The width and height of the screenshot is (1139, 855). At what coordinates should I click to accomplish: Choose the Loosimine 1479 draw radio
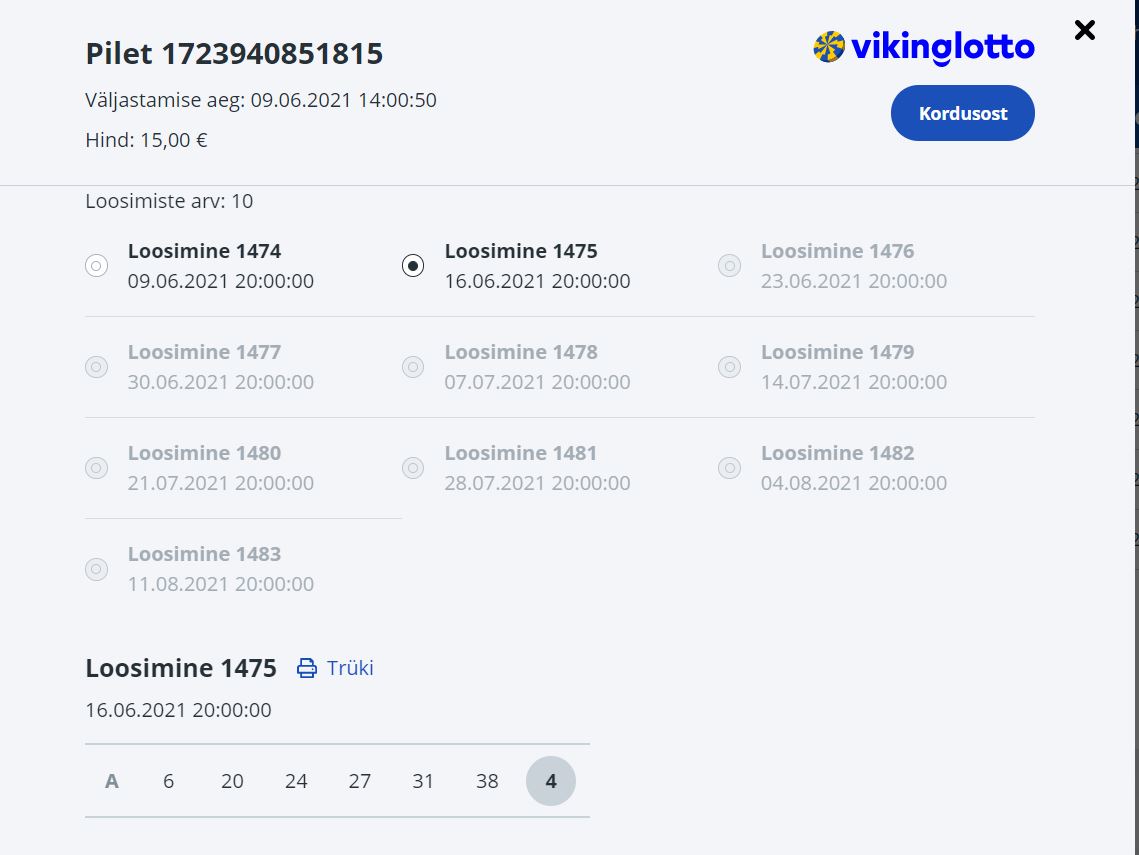tap(730, 367)
